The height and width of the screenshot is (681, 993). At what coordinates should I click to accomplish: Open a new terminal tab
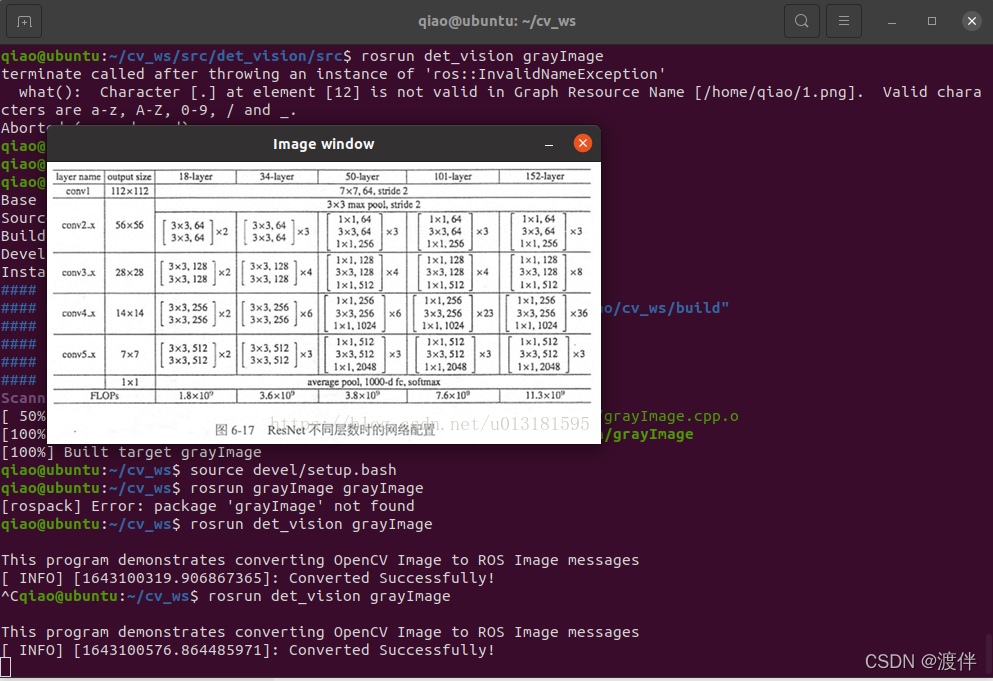22,20
